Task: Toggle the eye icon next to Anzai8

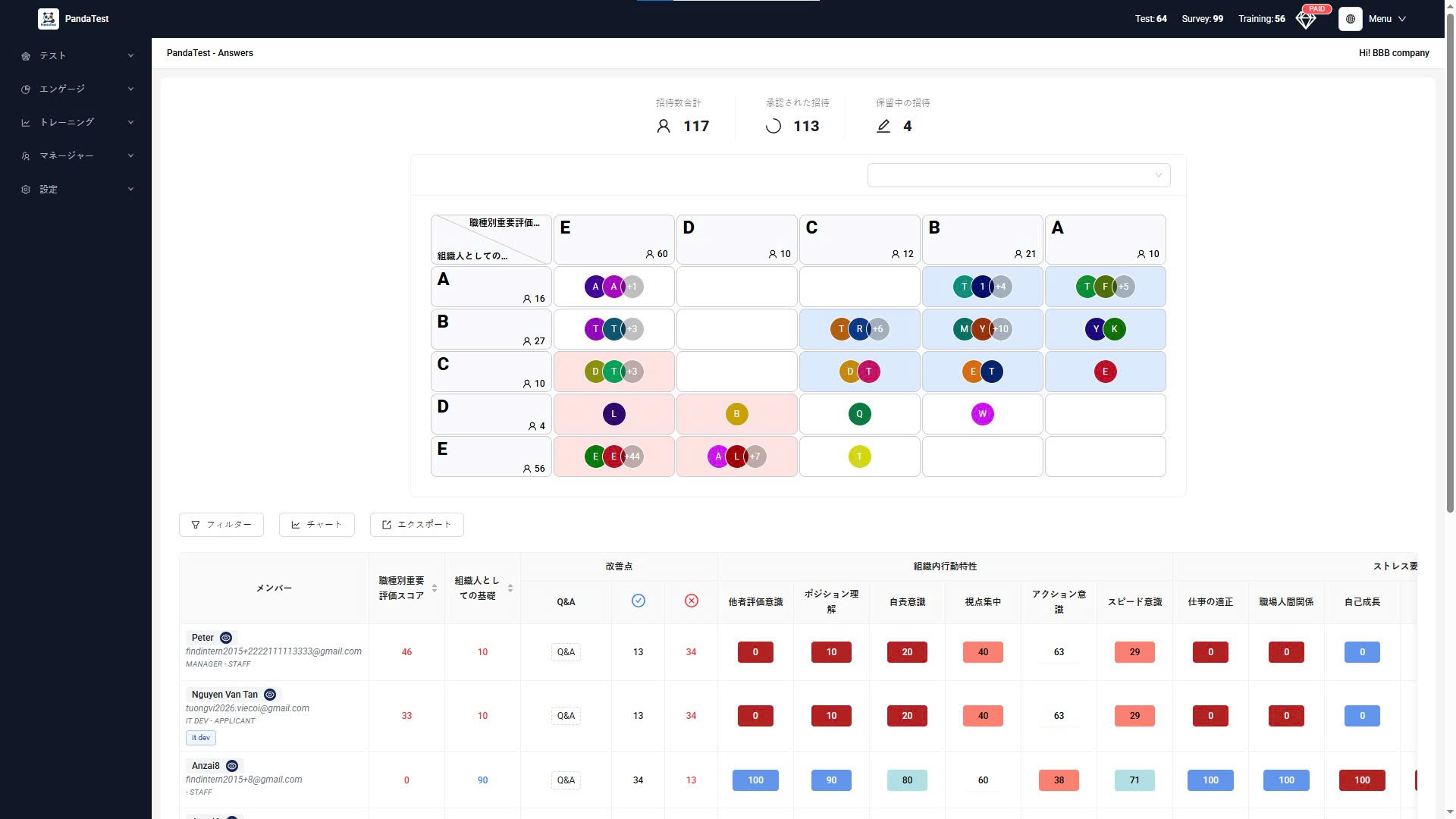Action: [231, 766]
